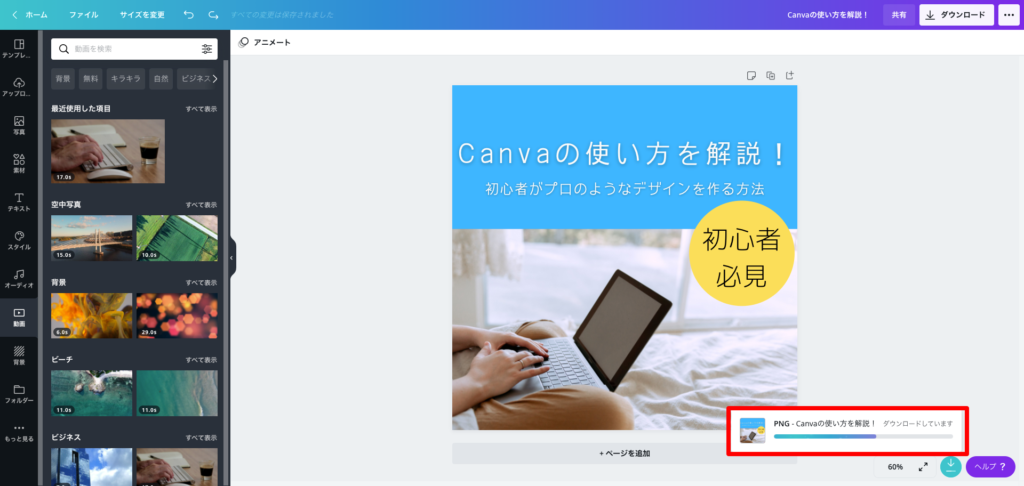Select the 自然 category chip
The image size is (1024, 486).
point(161,79)
